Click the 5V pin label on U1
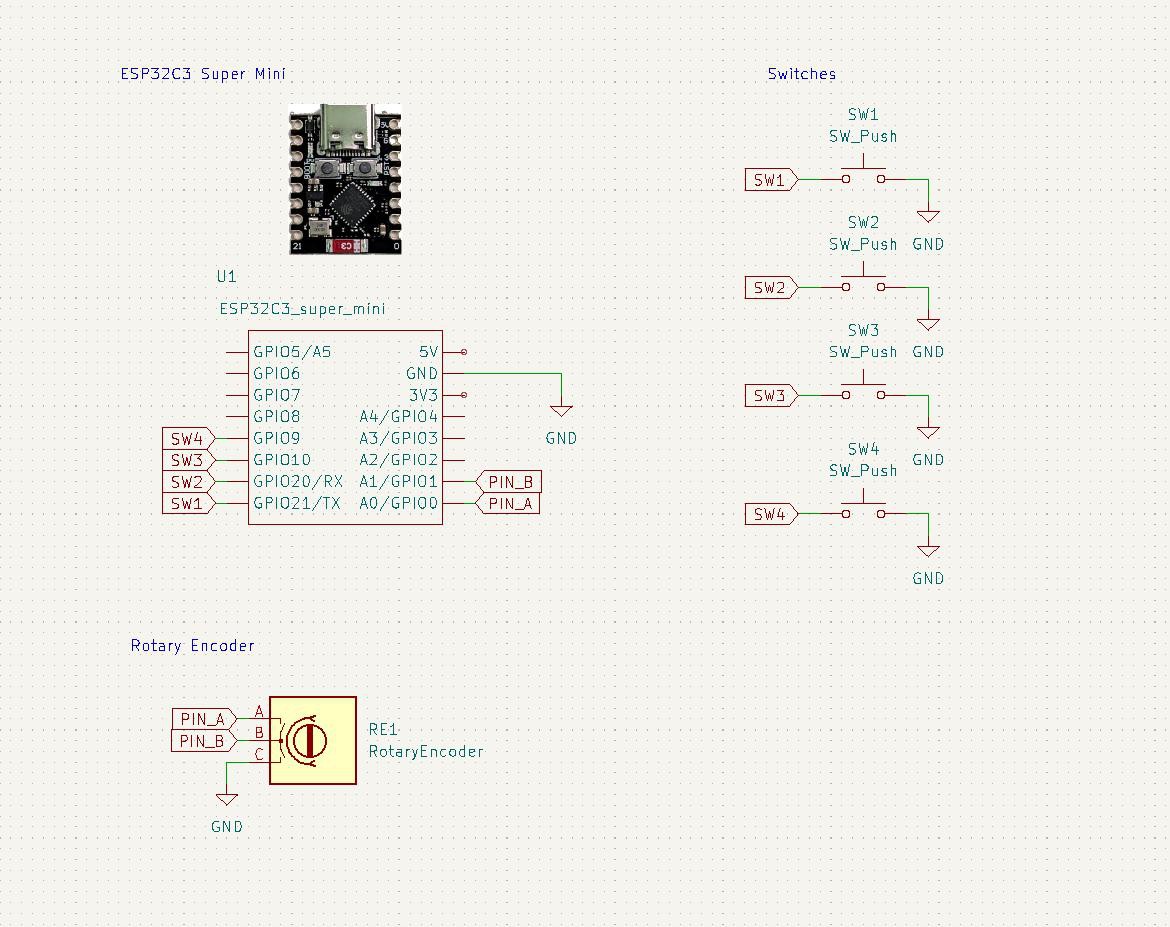 click(x=428, y=352)
